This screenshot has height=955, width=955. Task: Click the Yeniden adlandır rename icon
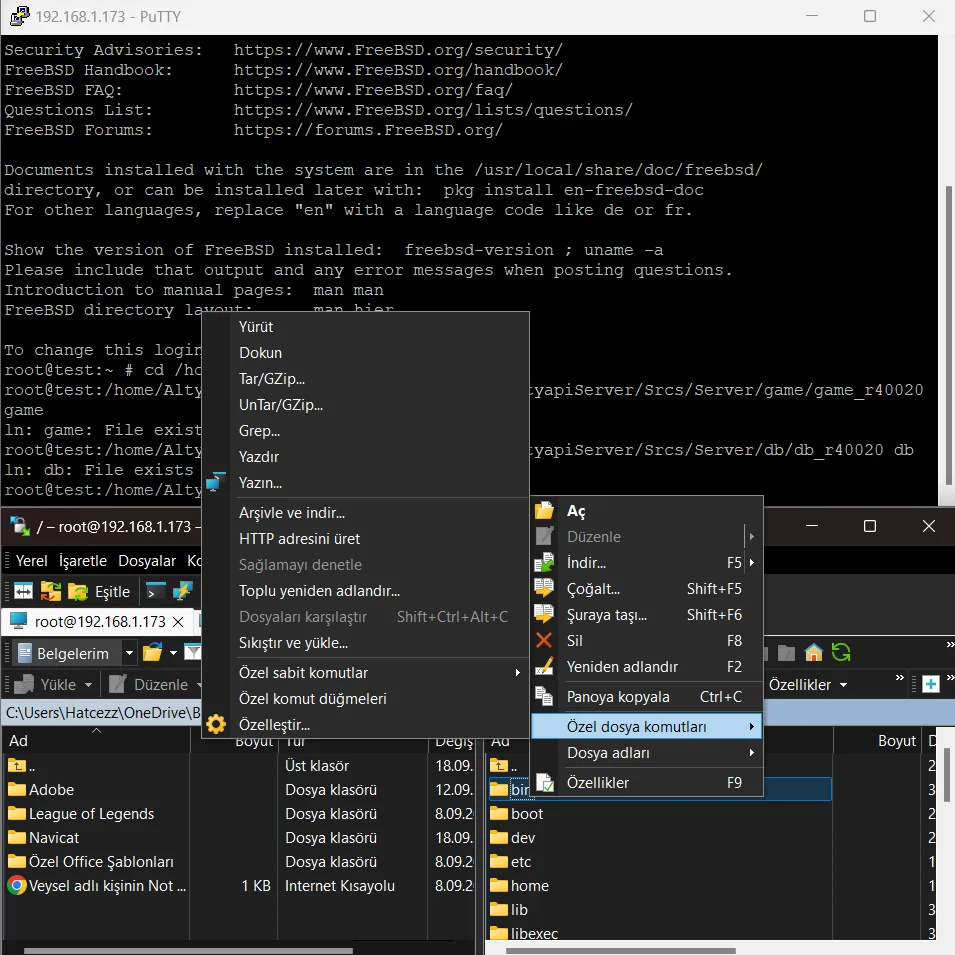tap(544, 666)
